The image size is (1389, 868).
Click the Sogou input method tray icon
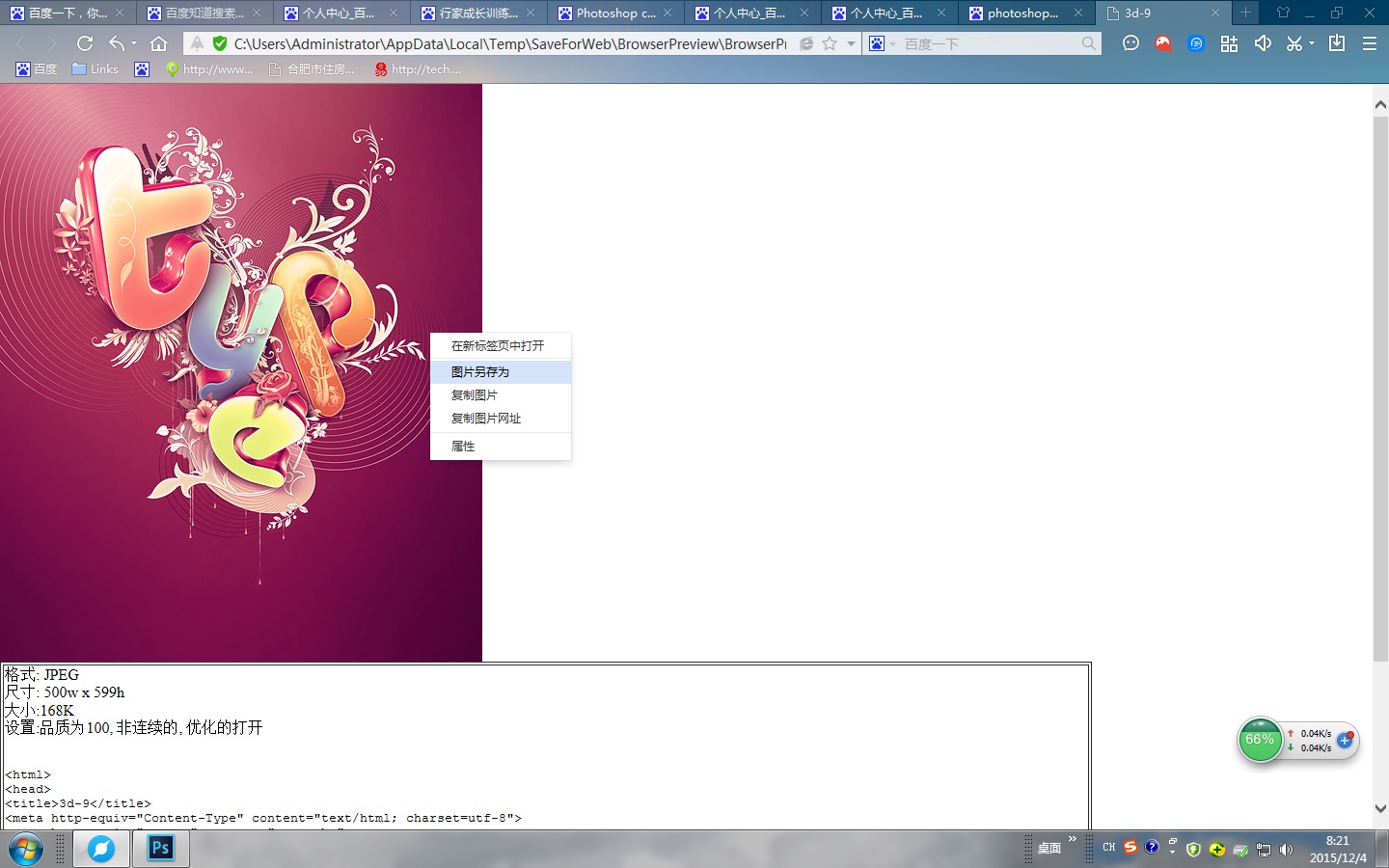1130,847
